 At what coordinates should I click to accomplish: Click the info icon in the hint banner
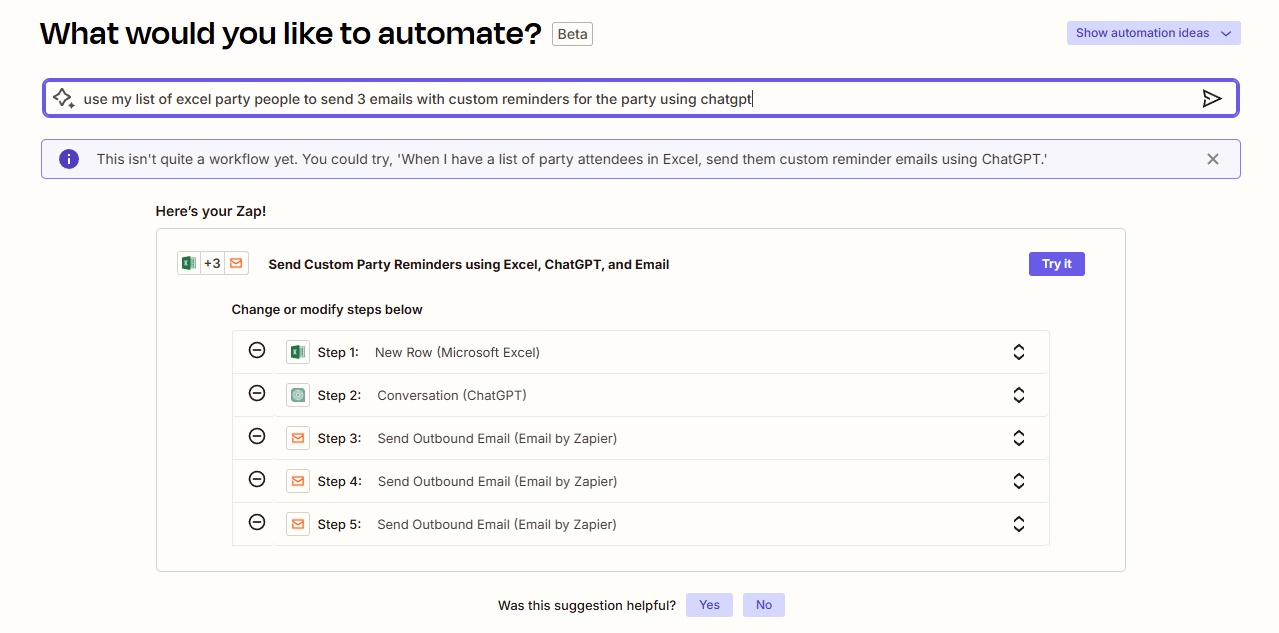[x=69, y=159]
